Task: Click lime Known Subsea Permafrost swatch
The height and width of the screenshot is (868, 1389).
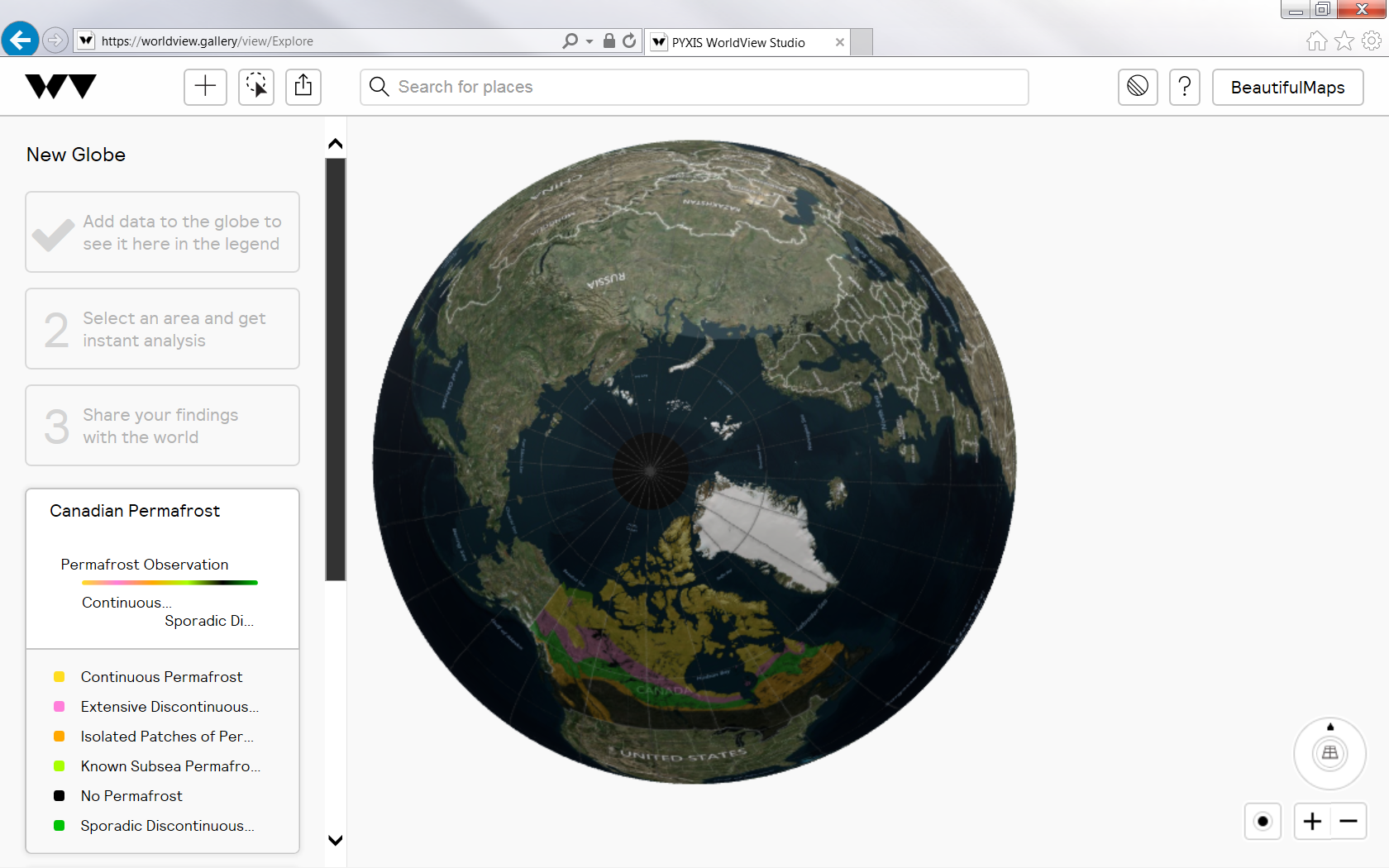Action: coord(59,766)
